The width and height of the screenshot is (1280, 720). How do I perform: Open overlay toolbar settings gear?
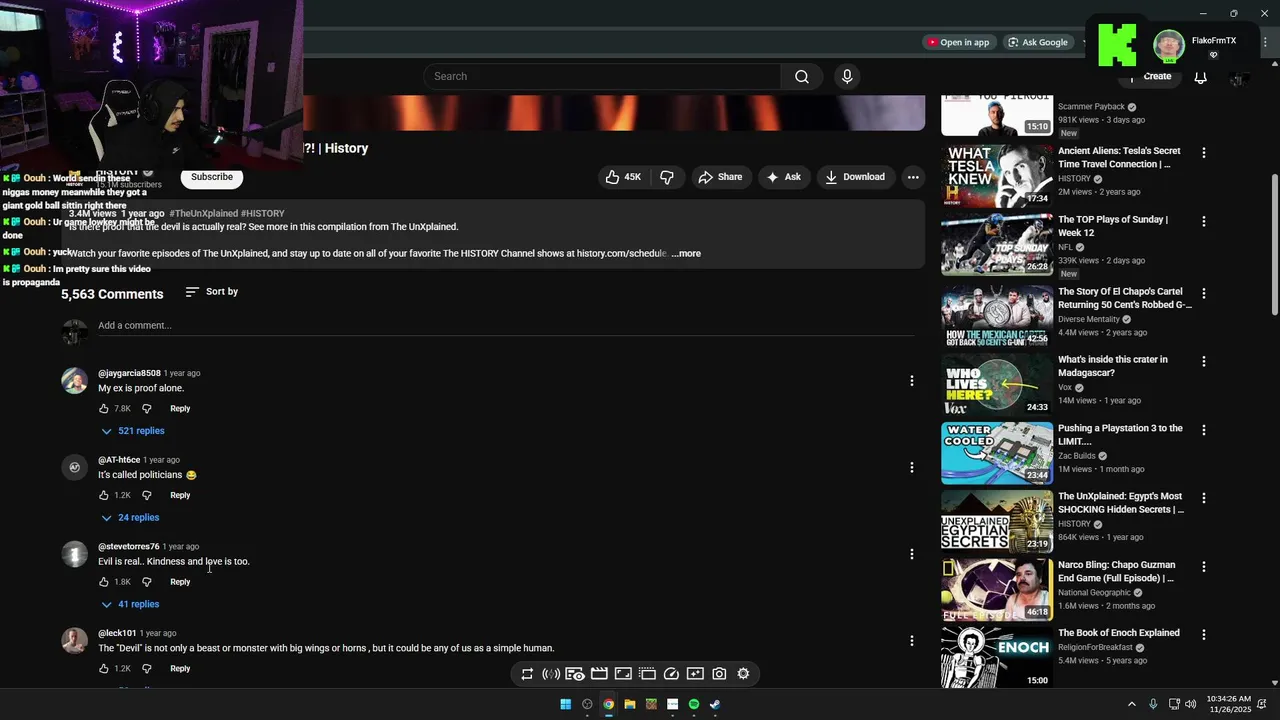(743, 674)
